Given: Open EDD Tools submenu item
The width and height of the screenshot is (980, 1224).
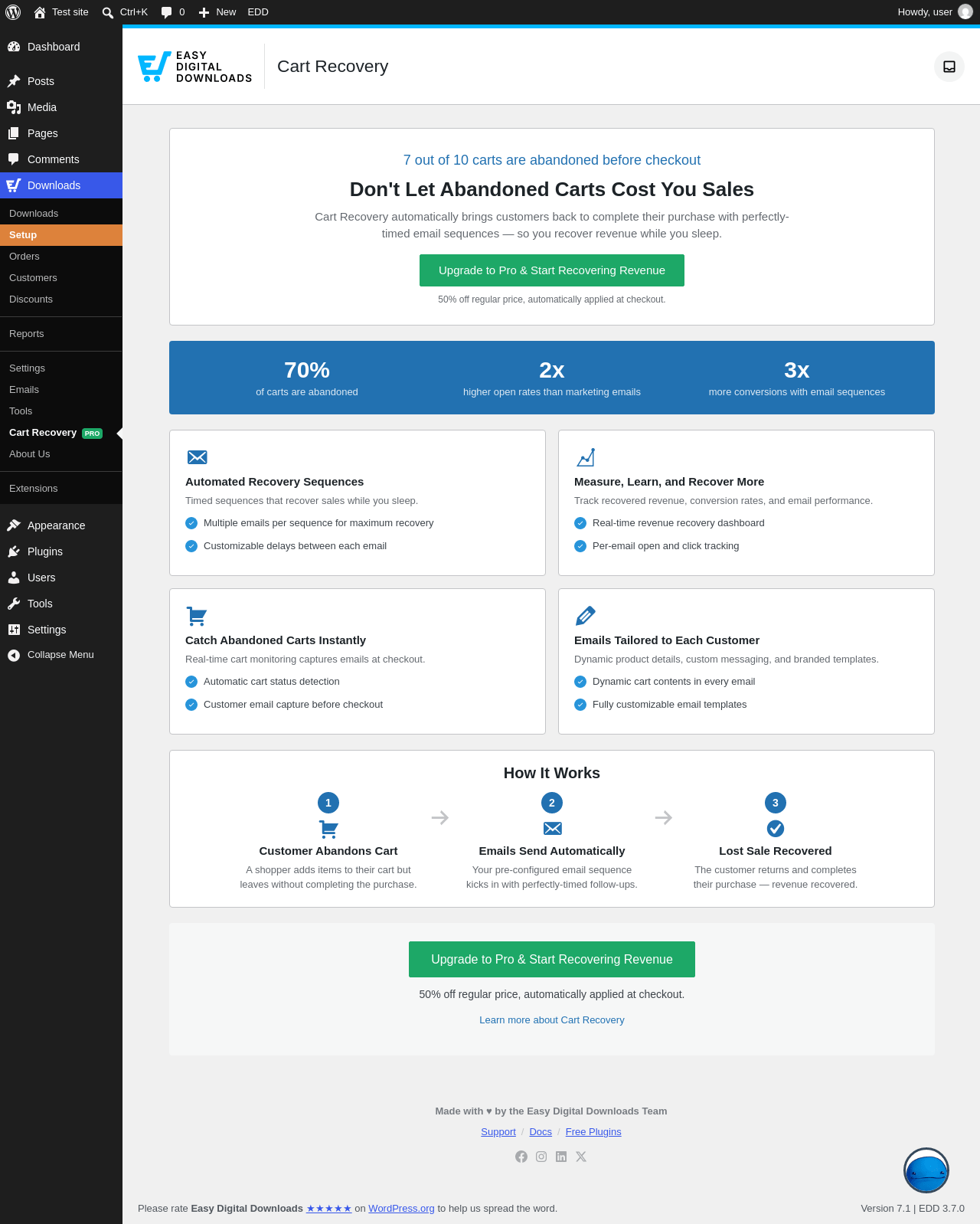Looking at the screenshot, I should pyautogui.click(x=61, y=411).
